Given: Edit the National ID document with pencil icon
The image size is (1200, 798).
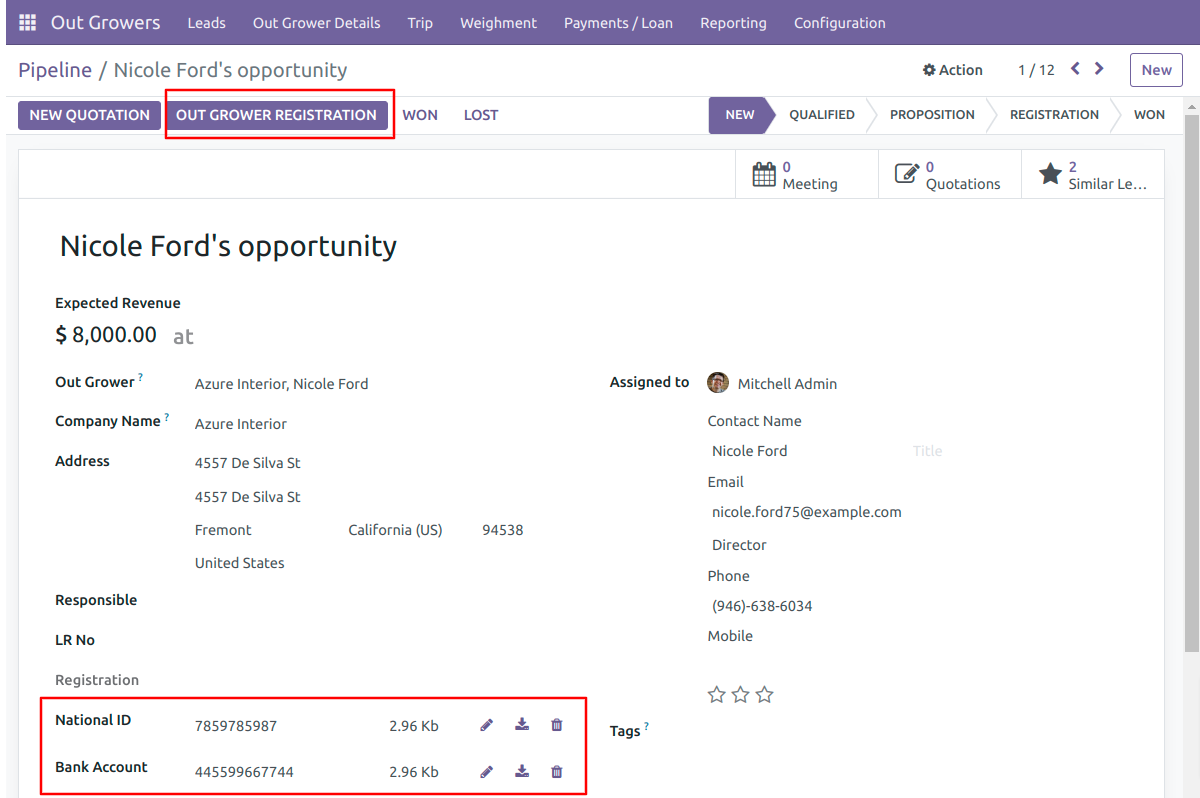Looking at the screenshot, I should (x=487, y=725).
